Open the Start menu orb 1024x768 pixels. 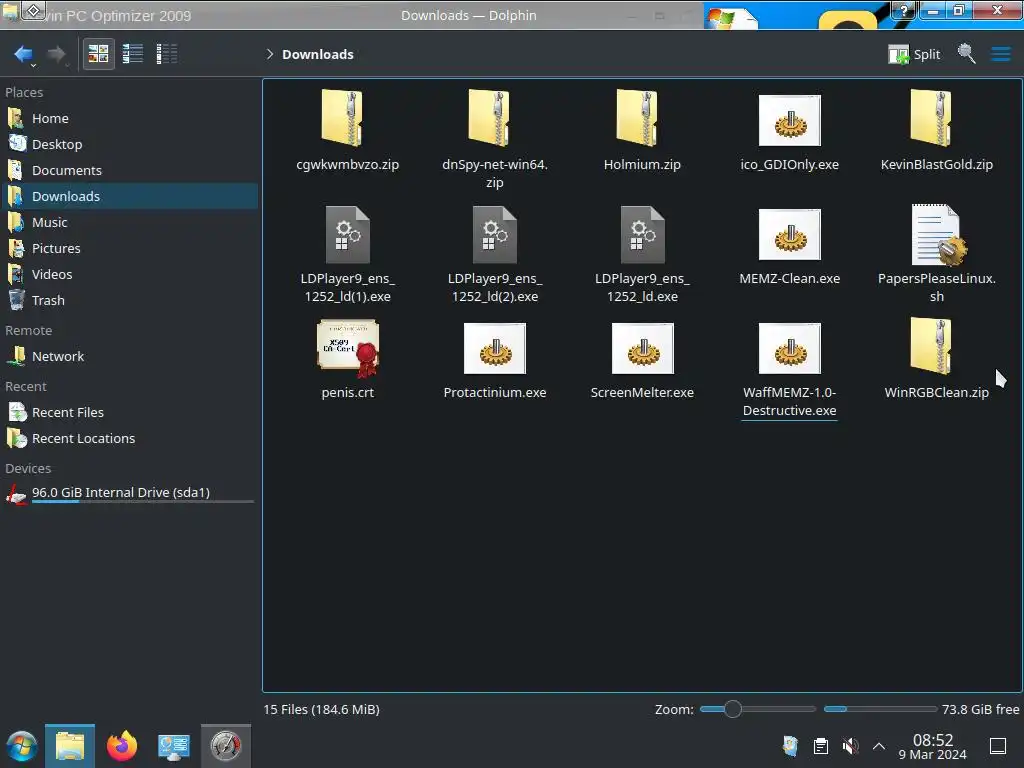(x=22, y=746)
